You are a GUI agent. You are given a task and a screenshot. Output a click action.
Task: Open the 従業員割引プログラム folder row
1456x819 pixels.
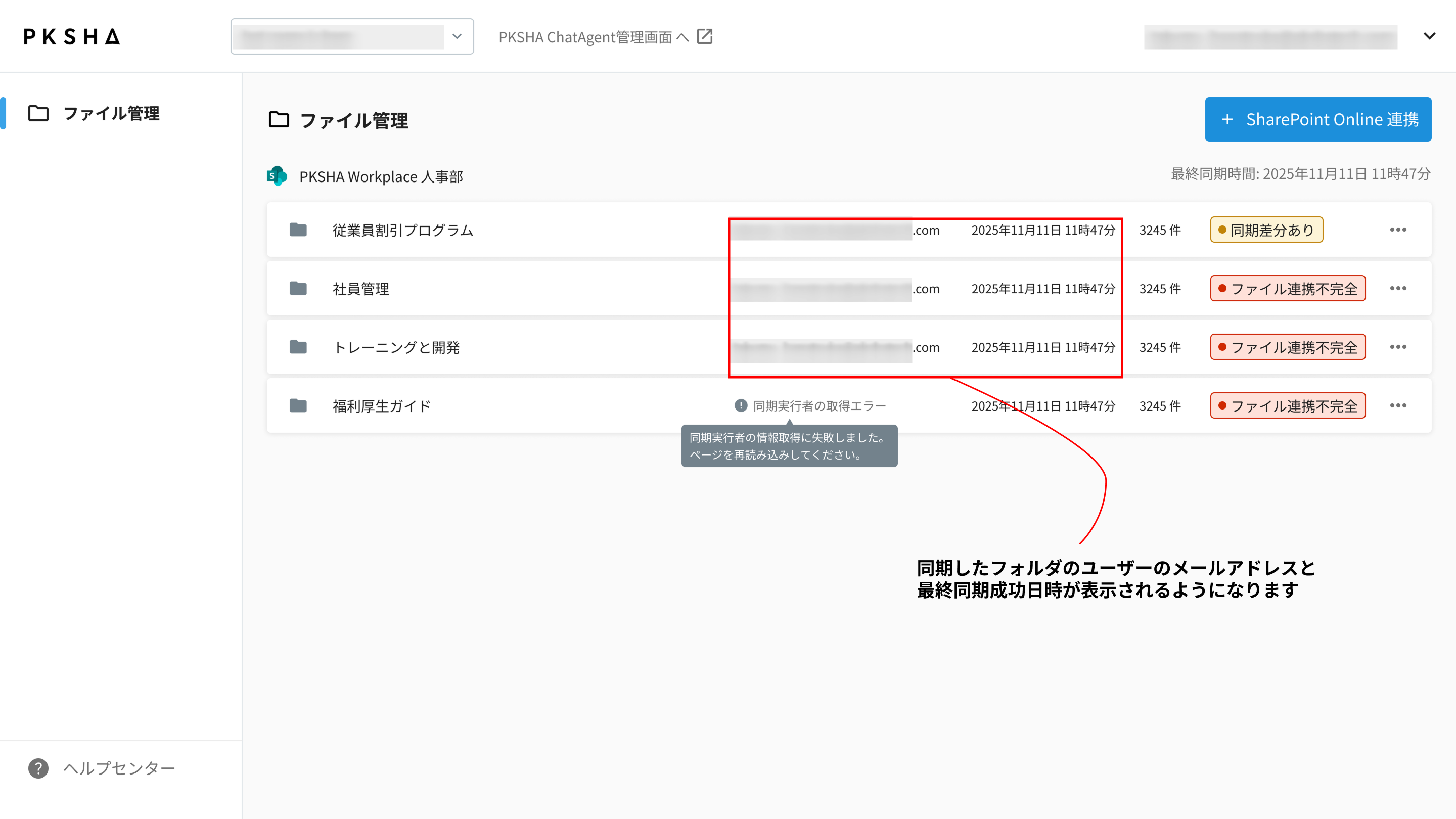[848, 230]
